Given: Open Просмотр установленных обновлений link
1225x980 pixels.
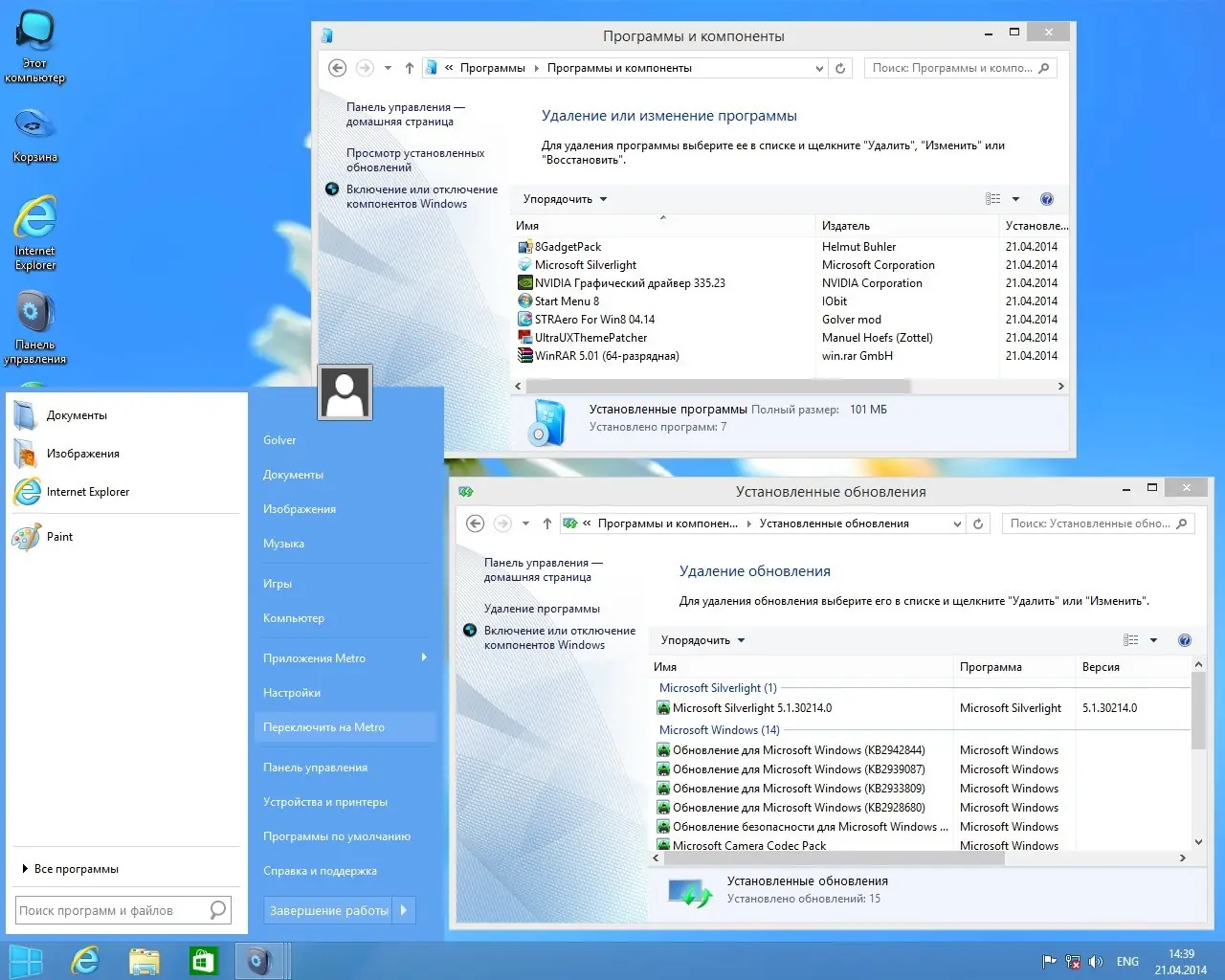Looking at the screenshot, I should click(415, 160).
